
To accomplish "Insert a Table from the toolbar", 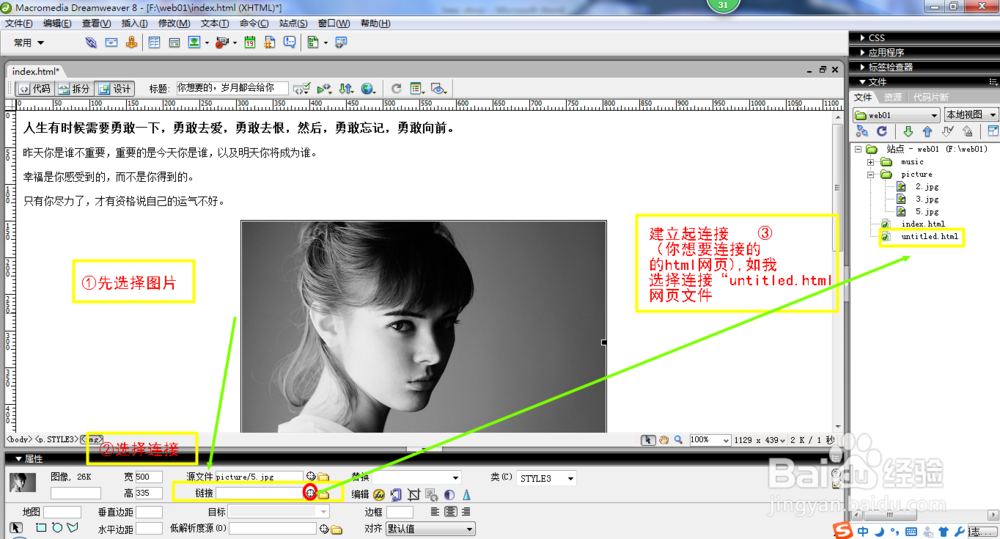I will click(x=154, y=43).
